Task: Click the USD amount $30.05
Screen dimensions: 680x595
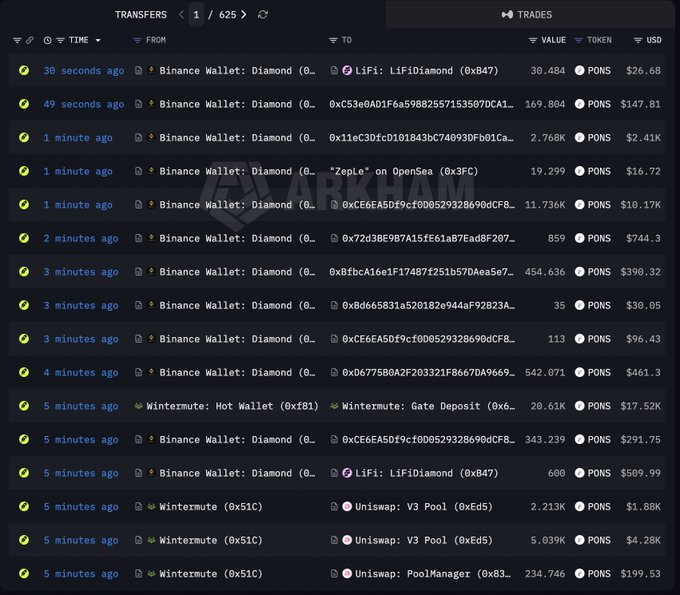Action: (643, 306)
